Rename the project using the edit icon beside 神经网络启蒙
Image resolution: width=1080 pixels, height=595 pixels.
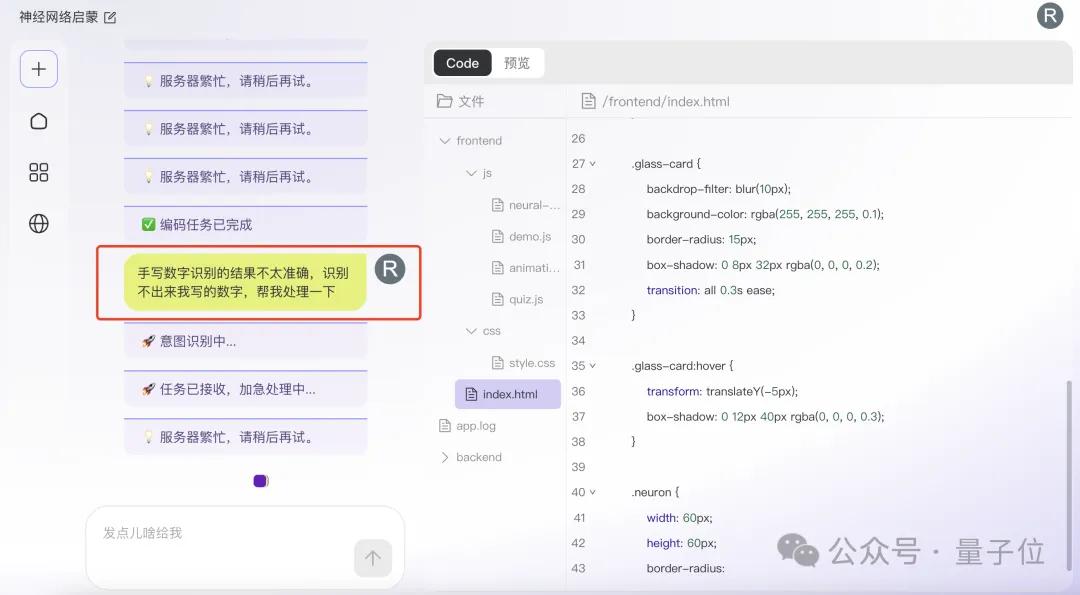(110, 17)
